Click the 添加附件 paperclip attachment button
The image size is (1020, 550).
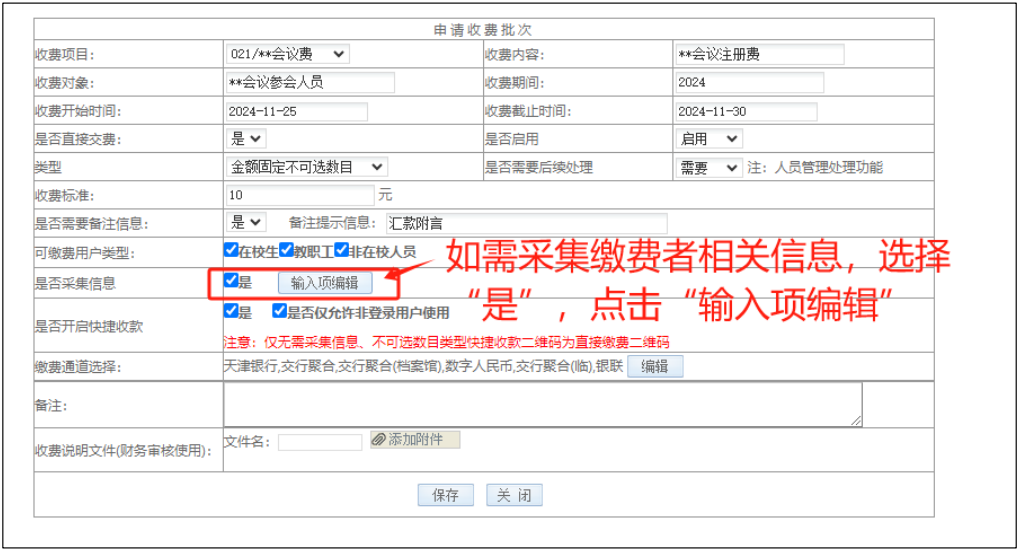415,440
